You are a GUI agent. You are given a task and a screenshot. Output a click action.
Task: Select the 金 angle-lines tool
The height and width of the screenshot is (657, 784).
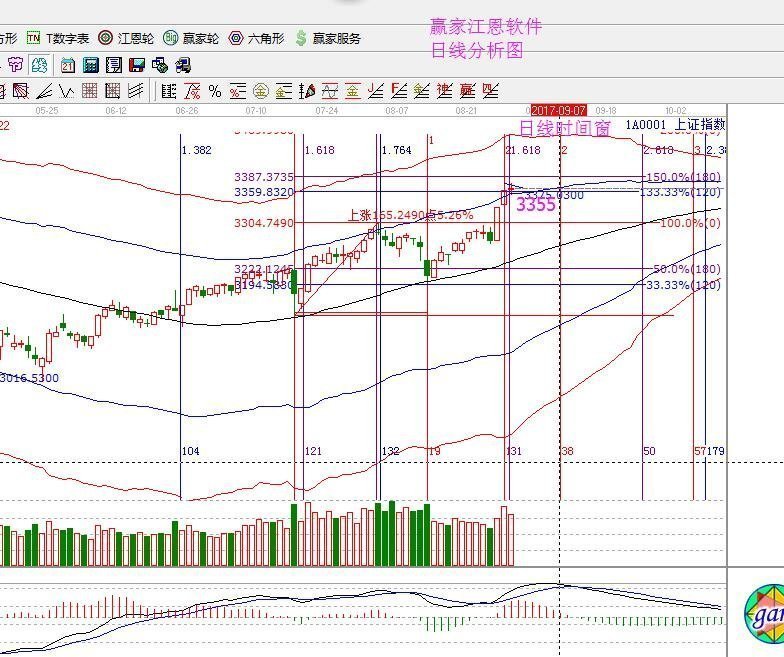click(x=422, y=91)
